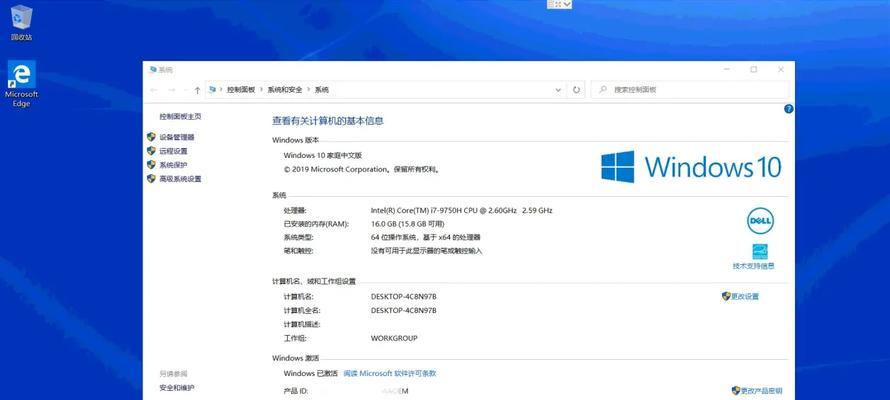The image size is (890, 400).
Task: Select 系统 in the breadcrumb path
Action: pyautogui.click(x=322, y=90)
